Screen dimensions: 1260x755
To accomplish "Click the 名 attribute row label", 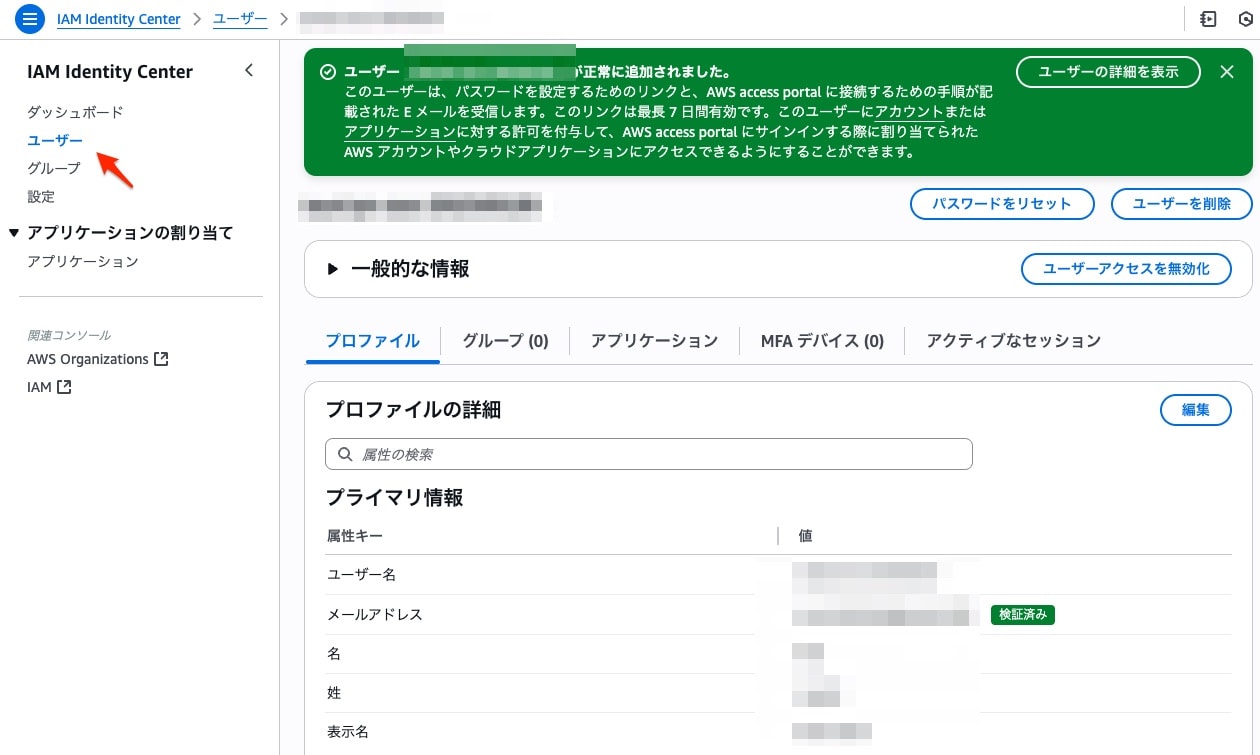I will click(x=334, y=653).
